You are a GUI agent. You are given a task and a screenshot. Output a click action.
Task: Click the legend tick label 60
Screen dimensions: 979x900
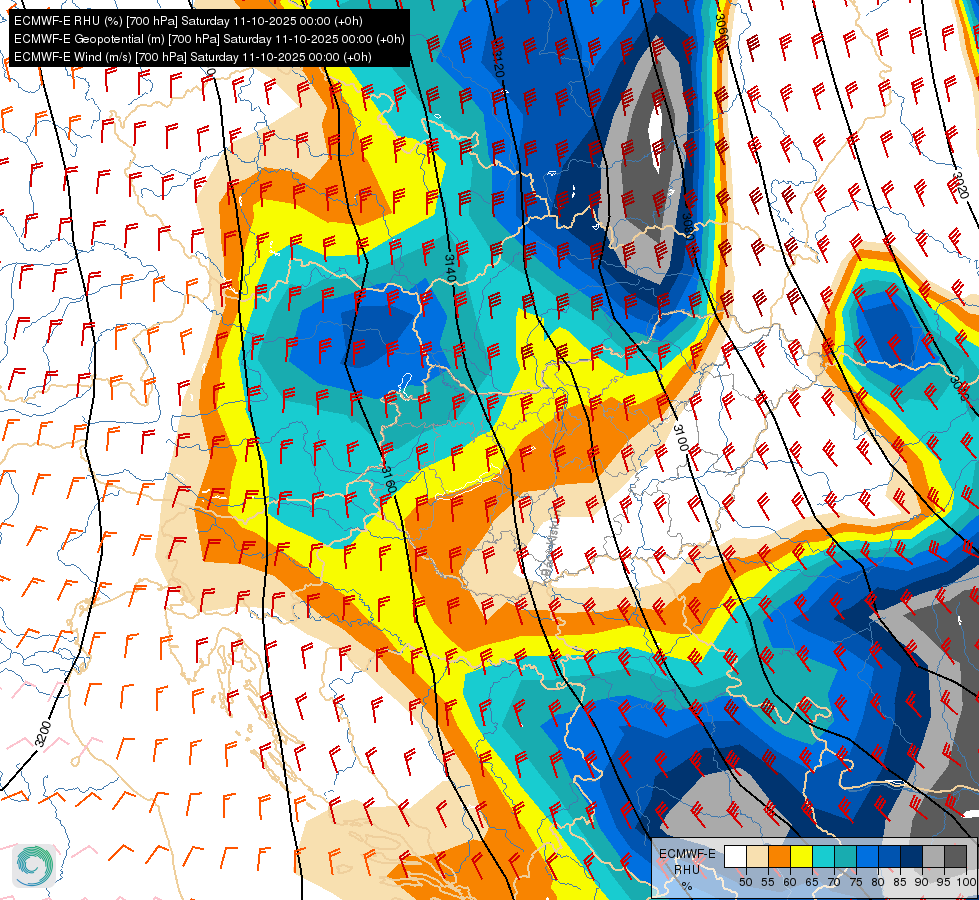pos(790,883)
